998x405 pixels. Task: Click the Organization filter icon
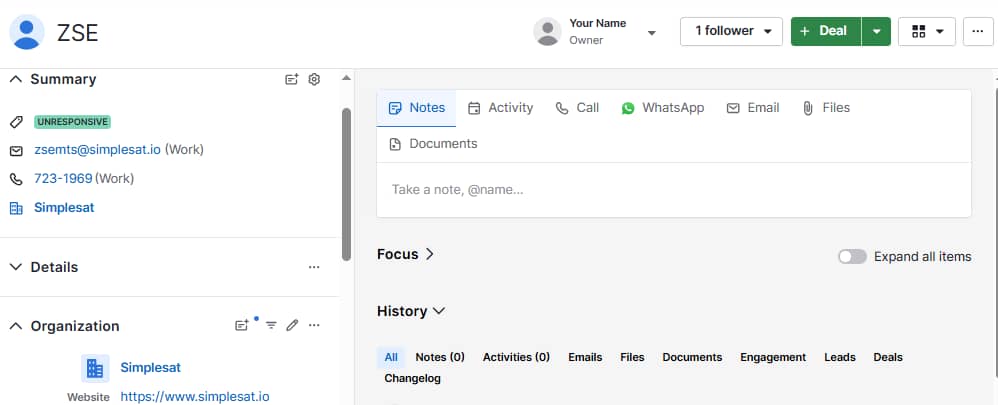point(271,325)
